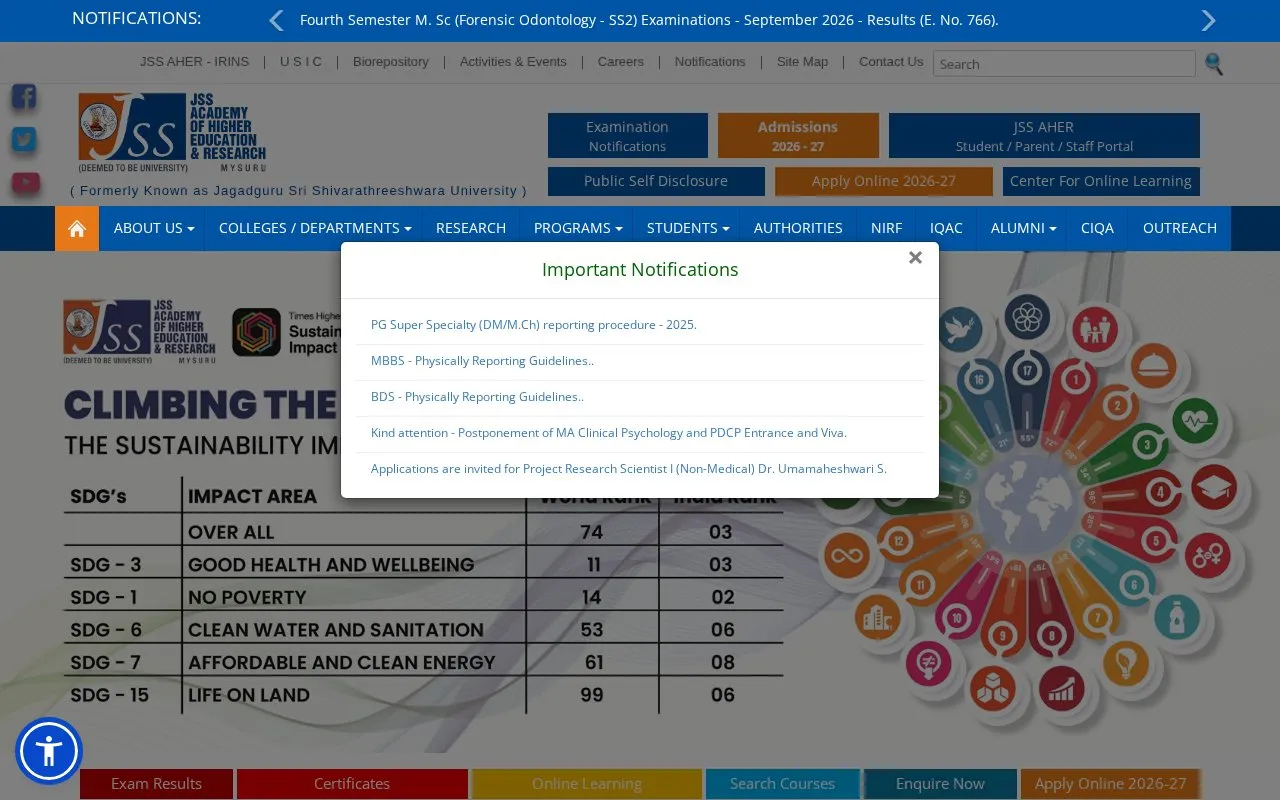Click the JSS Academy logo in header
The image size is (1280, 800).
click(172, 133)
